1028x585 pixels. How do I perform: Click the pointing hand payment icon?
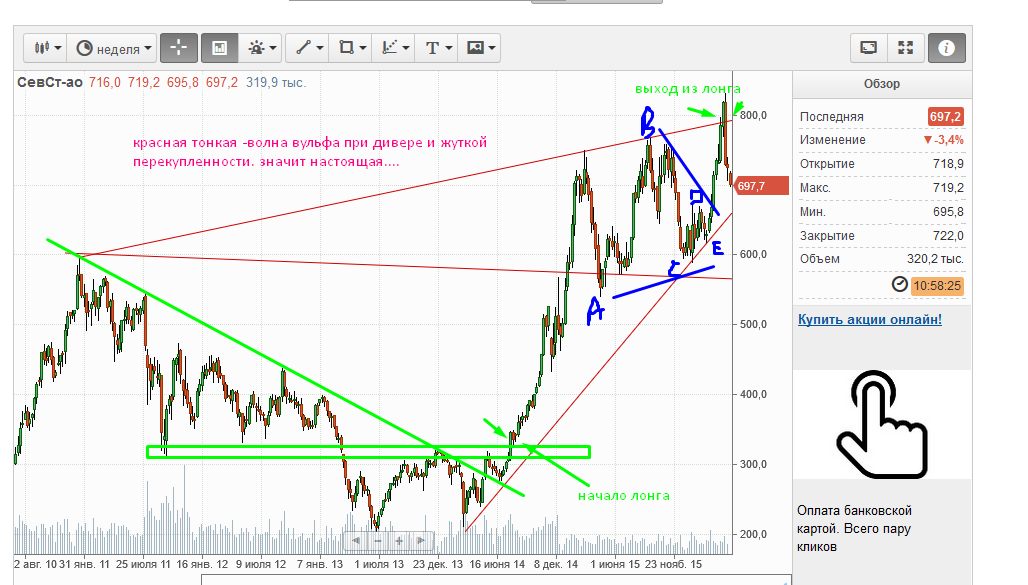pyautogui.click(x=881, y=424)
